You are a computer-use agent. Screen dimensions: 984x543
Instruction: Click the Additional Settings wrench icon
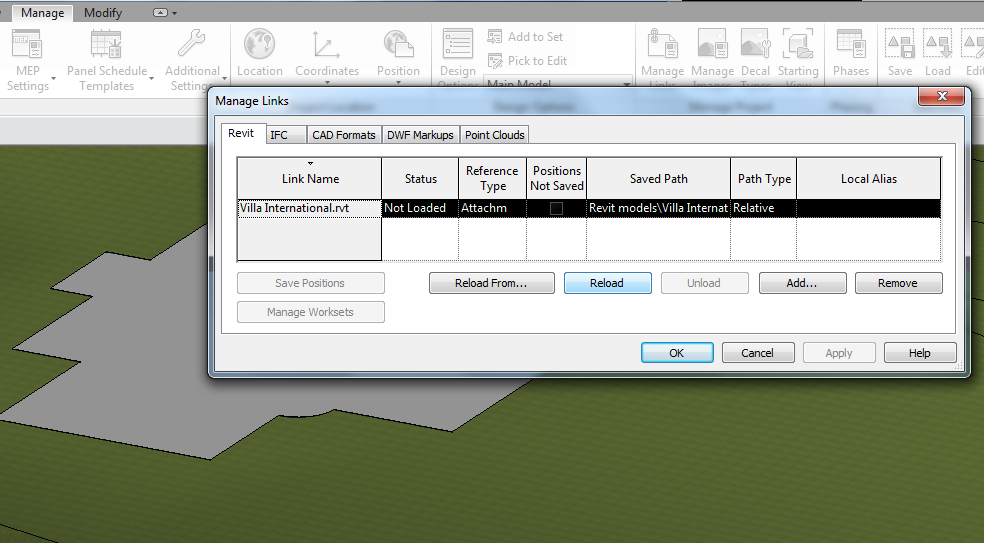pos(191,46)
